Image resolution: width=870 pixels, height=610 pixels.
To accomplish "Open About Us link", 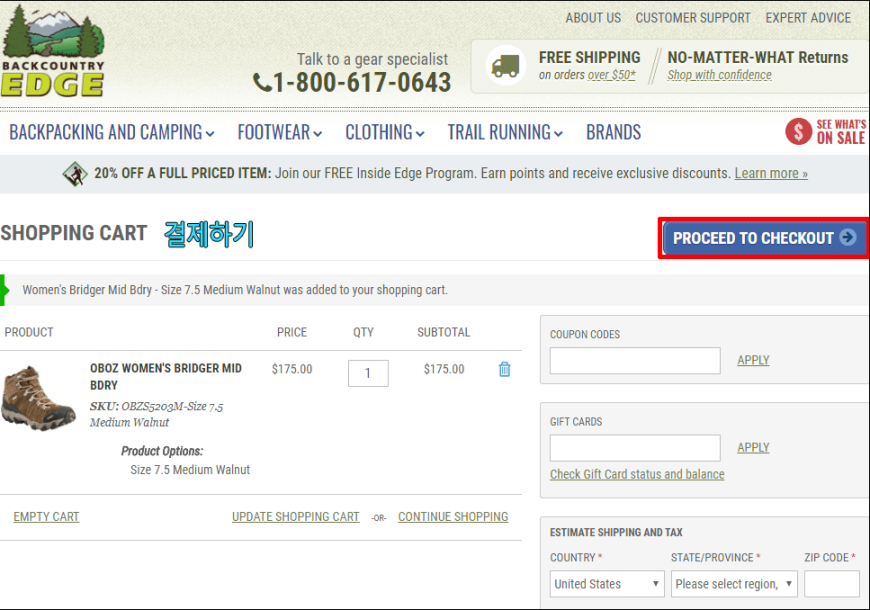I will pos(593,18).
